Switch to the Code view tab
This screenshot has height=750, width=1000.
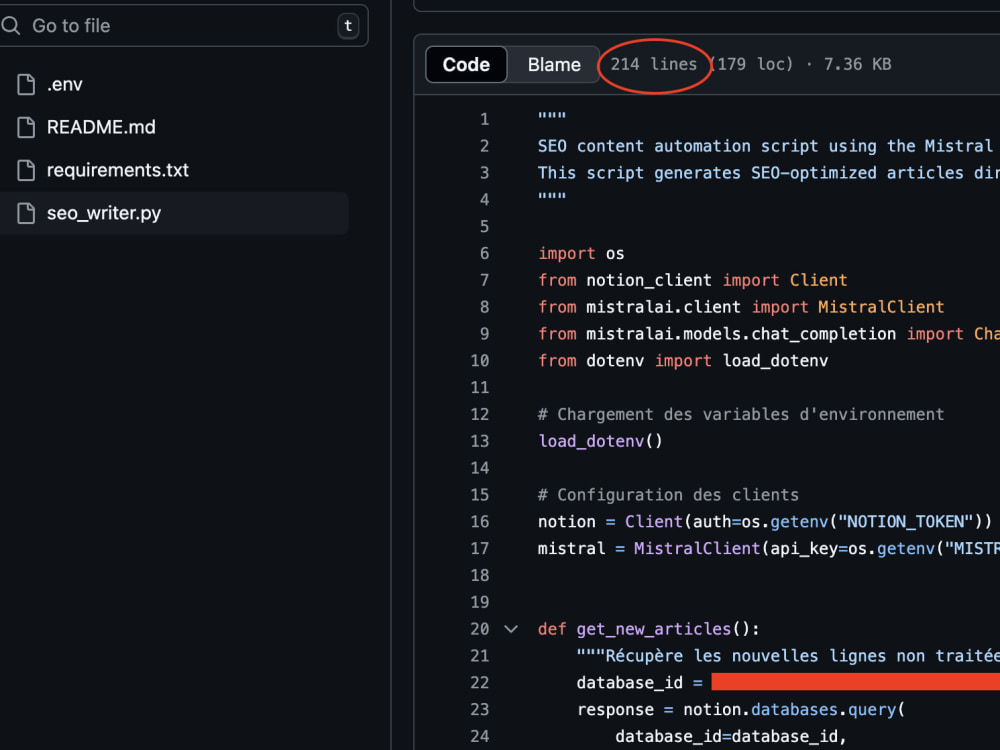click(x=466, y=64)
